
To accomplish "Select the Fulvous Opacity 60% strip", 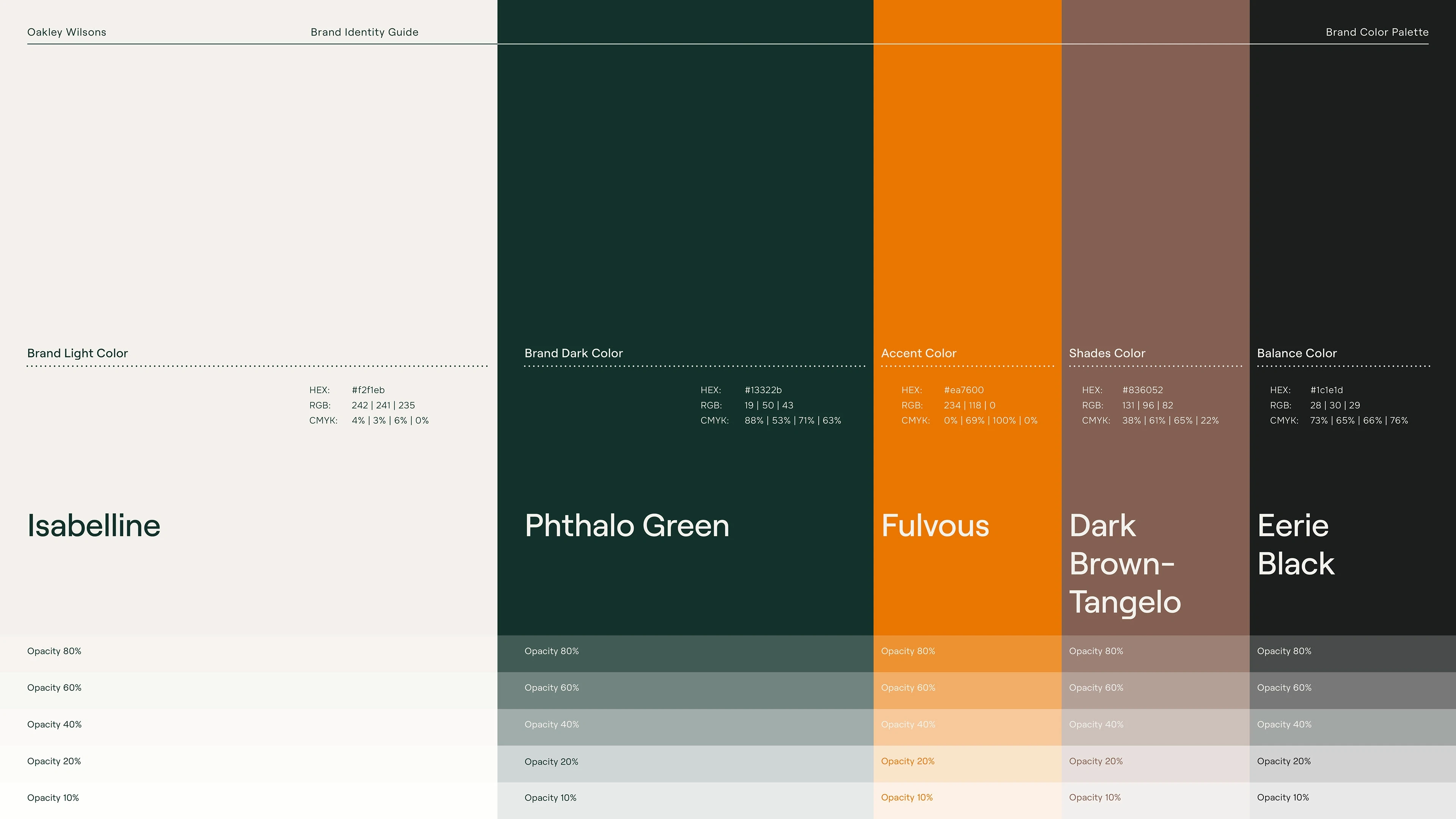I will pyautogui.click(x=967, y=690).
